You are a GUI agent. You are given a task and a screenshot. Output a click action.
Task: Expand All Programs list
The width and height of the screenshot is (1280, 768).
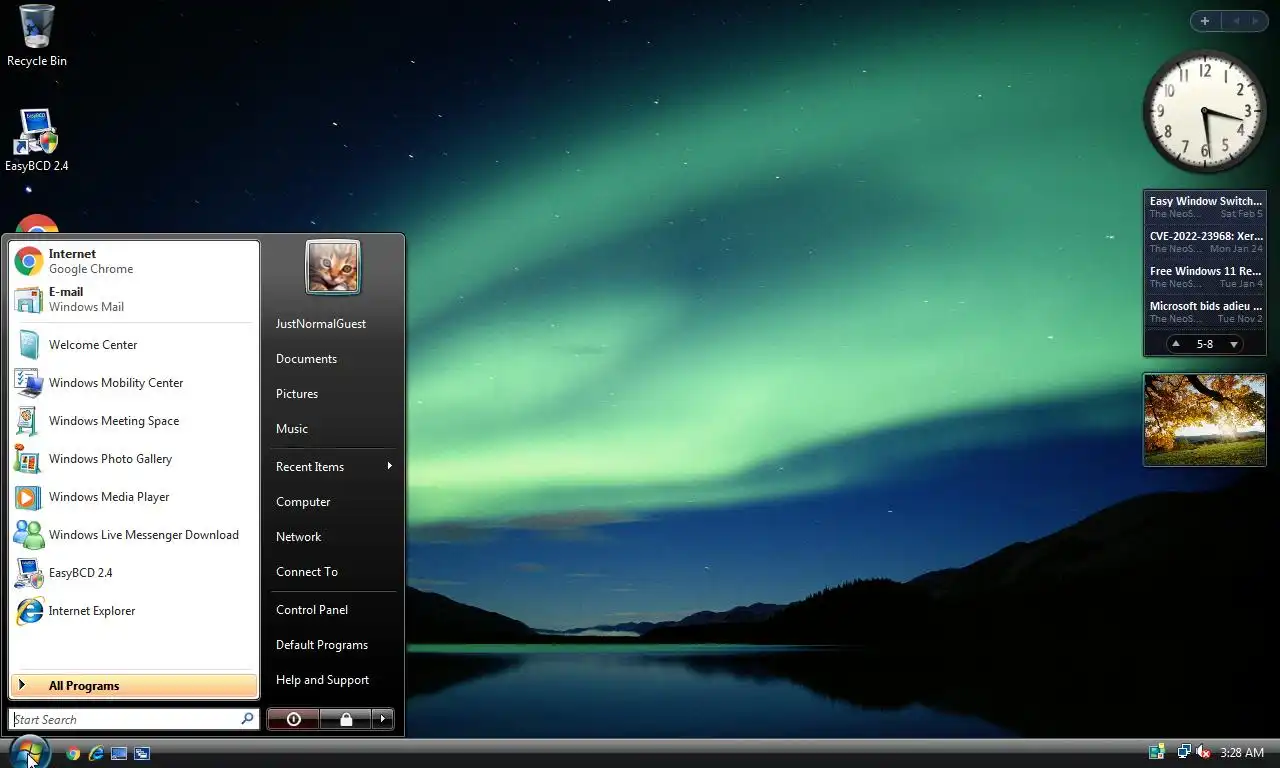(x=134, y=686)
